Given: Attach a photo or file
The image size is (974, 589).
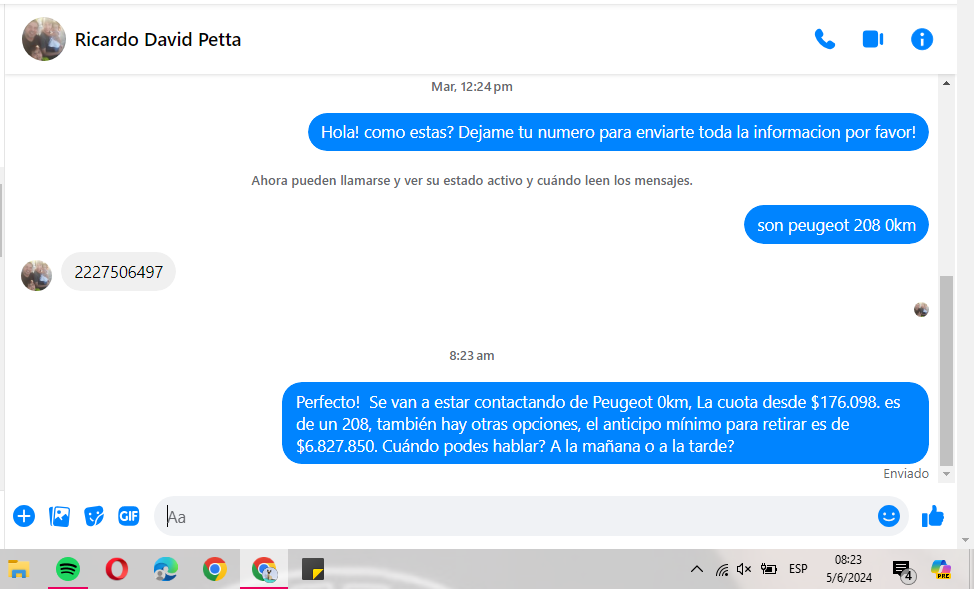Looking at the screenshot, I should 60,516.
